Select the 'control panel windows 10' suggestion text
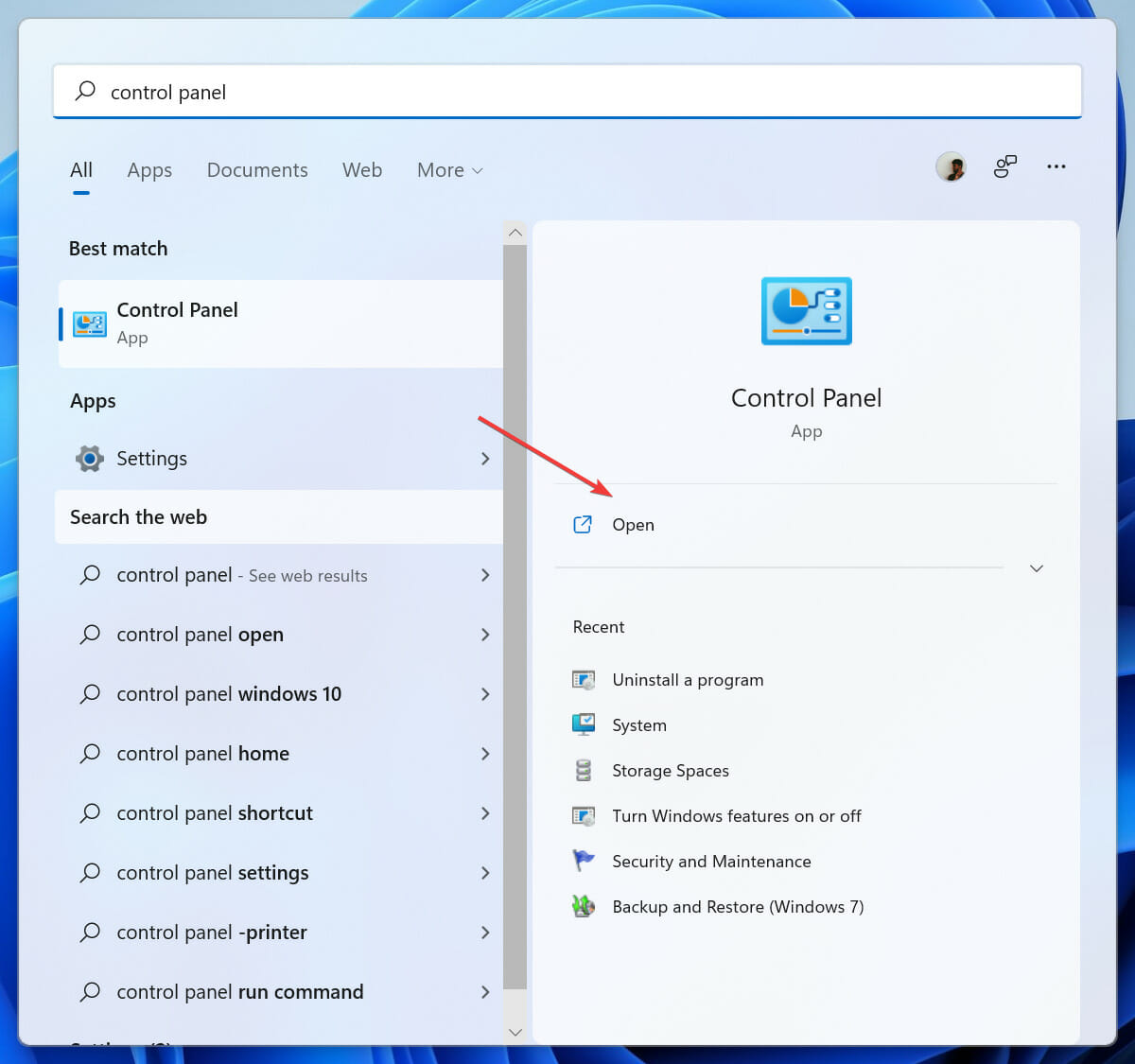 (229, 694)
